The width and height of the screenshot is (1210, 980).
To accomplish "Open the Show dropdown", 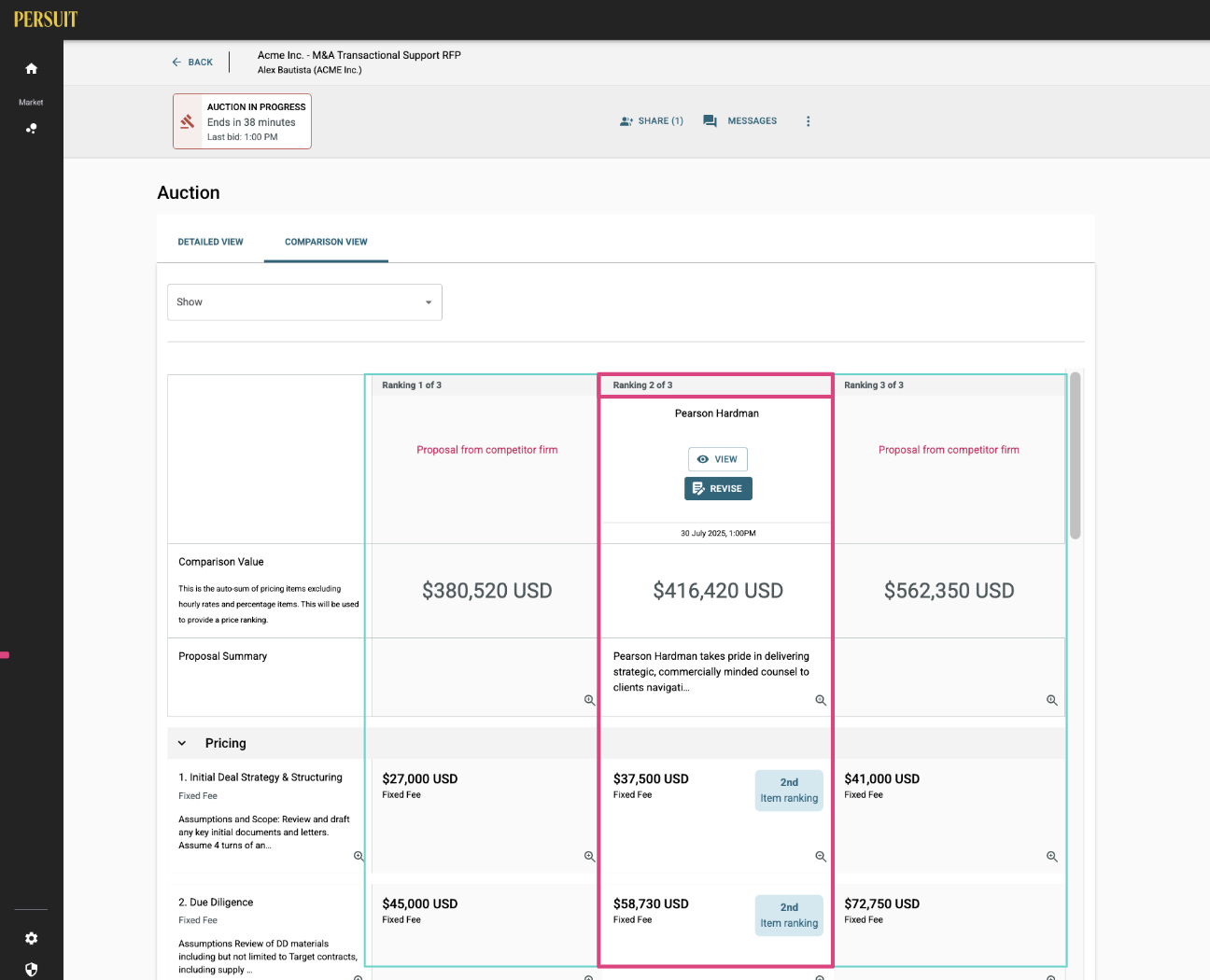I will [x=304, y=302].
